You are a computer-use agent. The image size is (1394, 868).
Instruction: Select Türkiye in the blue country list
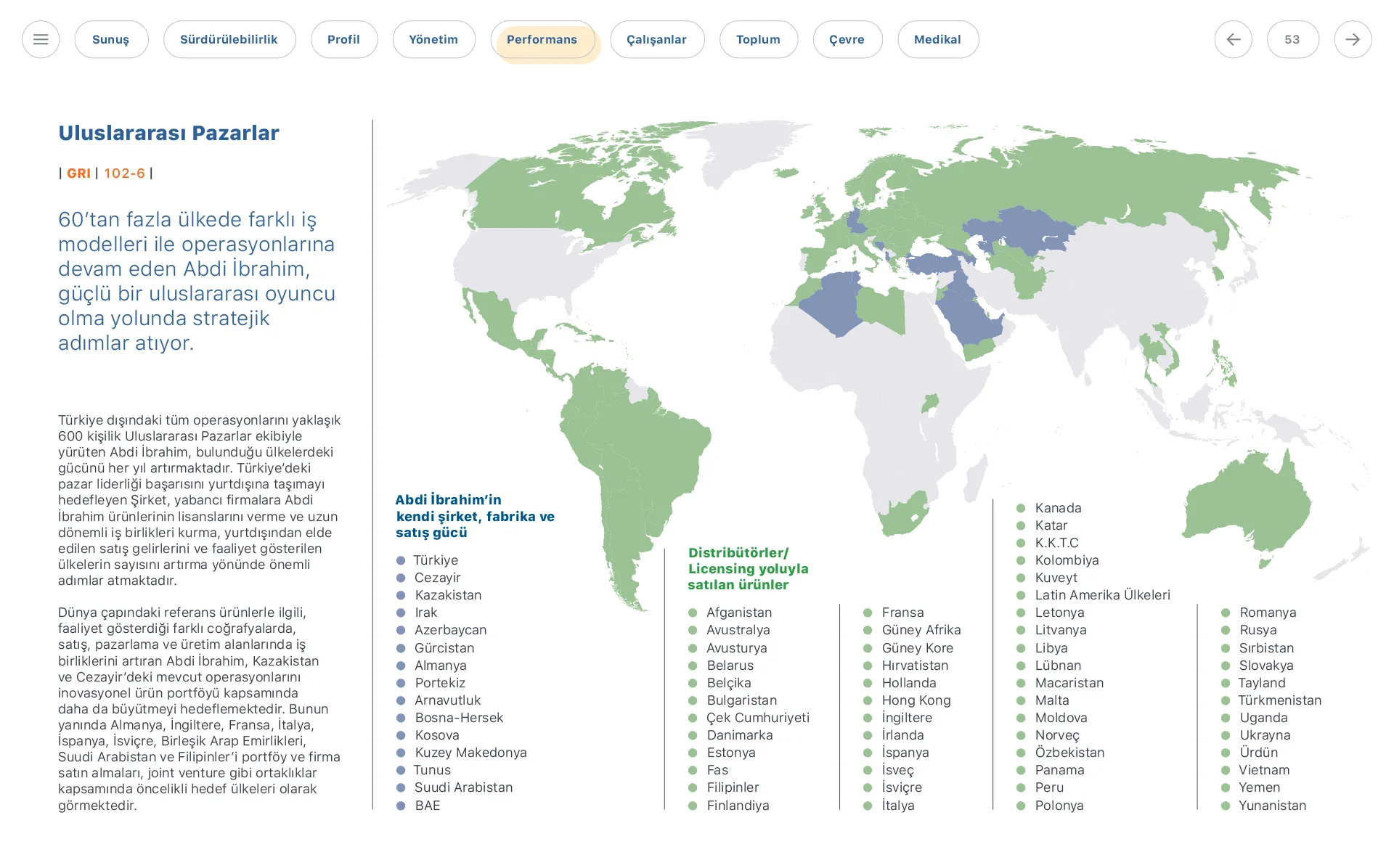(x=436, y=560)
